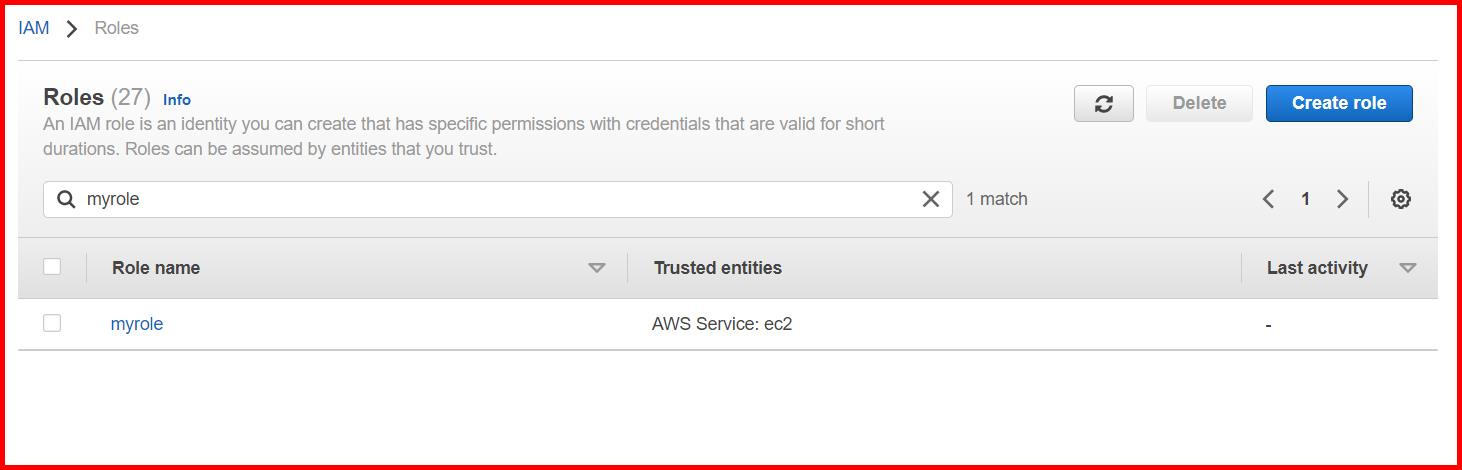1462x470 pixels.
Task: Check the box next to myrole
Action: [52, 323]
